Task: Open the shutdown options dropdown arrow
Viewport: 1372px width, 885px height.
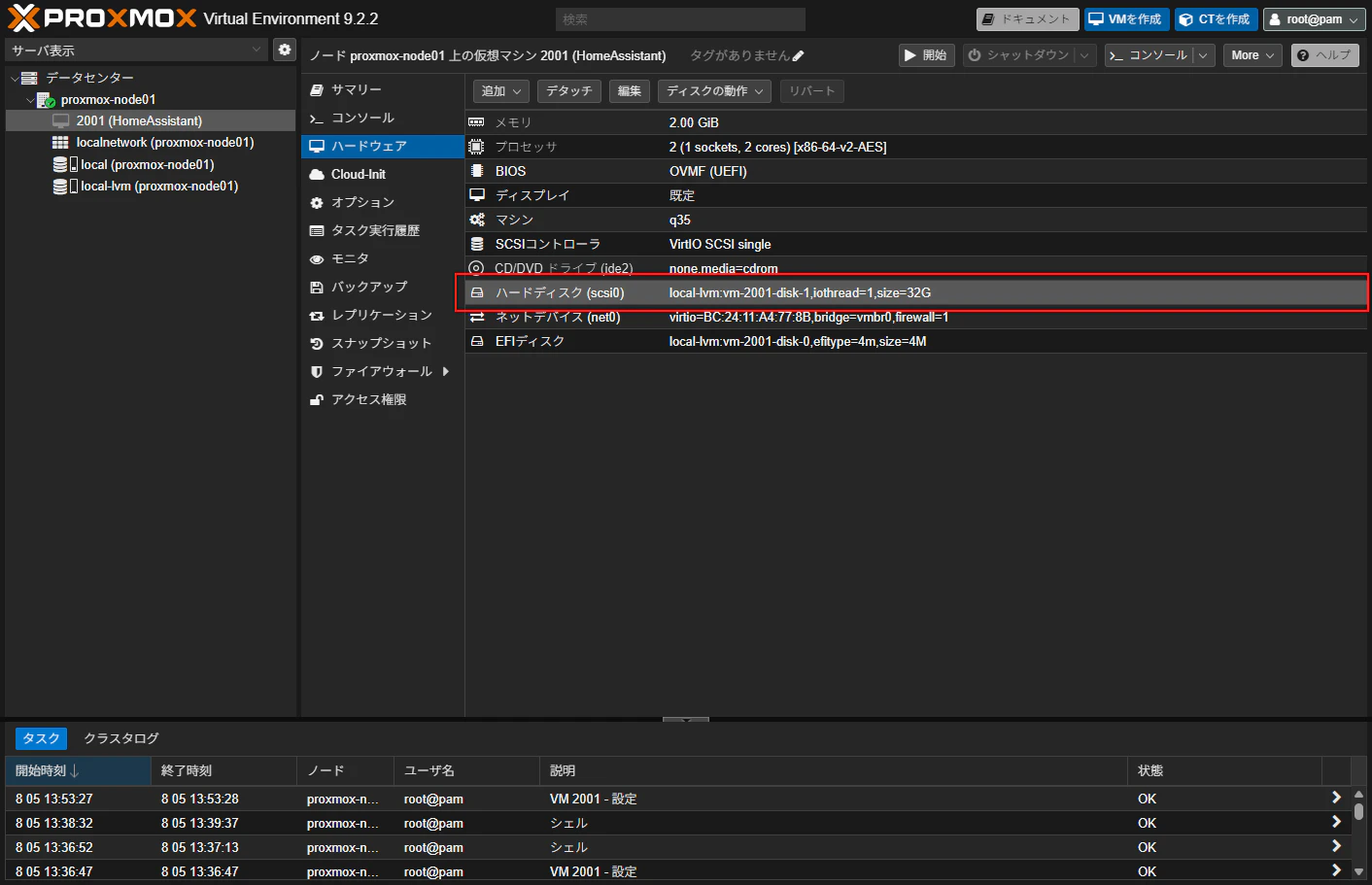Action: pos(1085,55)
